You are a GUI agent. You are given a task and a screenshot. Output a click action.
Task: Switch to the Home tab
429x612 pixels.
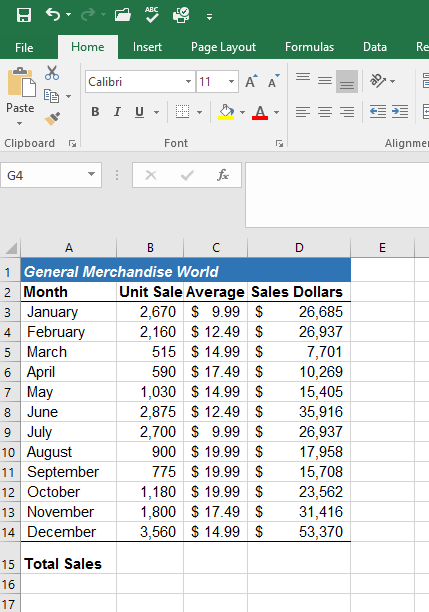click(x=88, y=47)
